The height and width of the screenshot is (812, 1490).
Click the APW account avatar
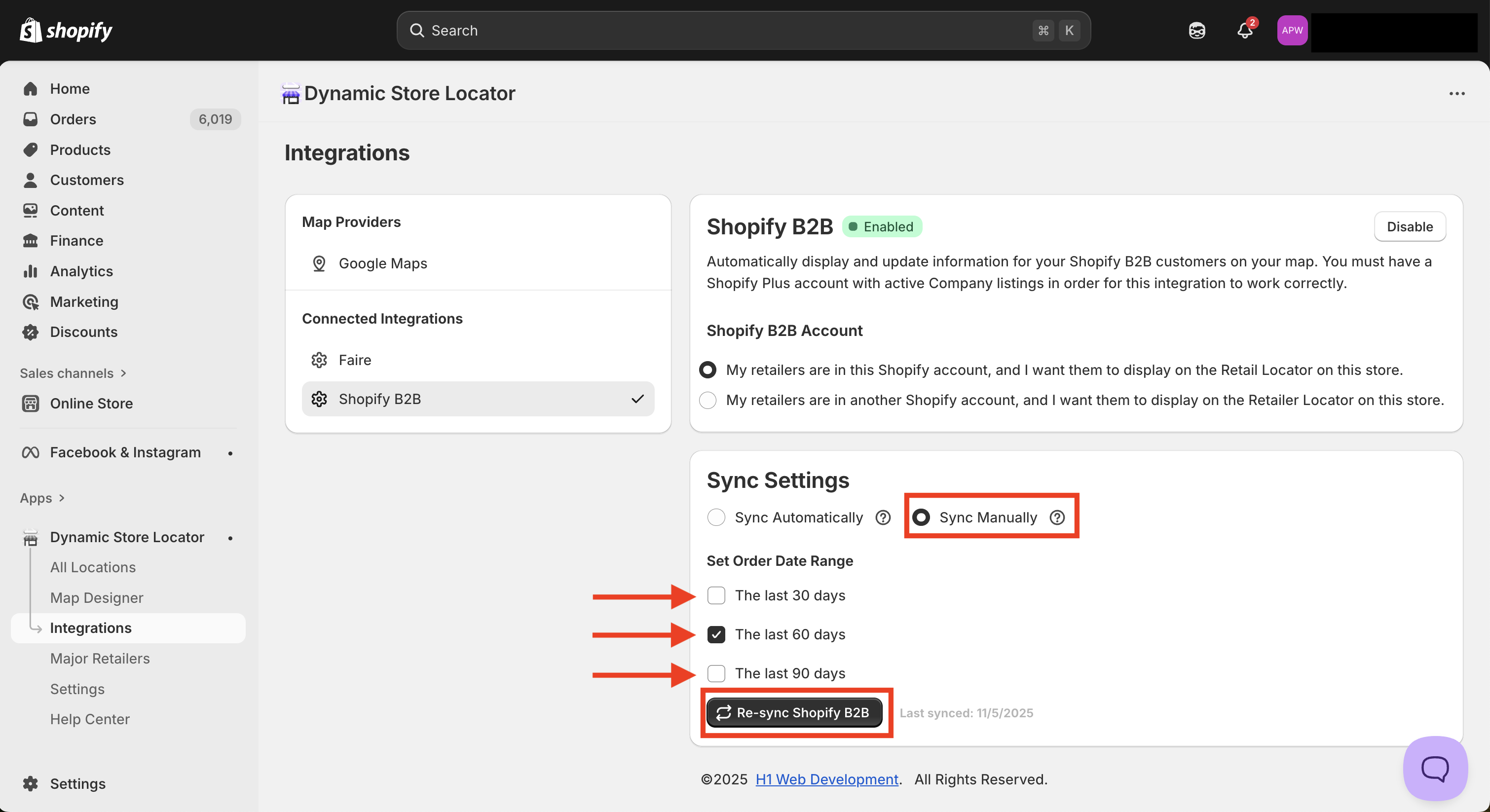pos(1292,31)
